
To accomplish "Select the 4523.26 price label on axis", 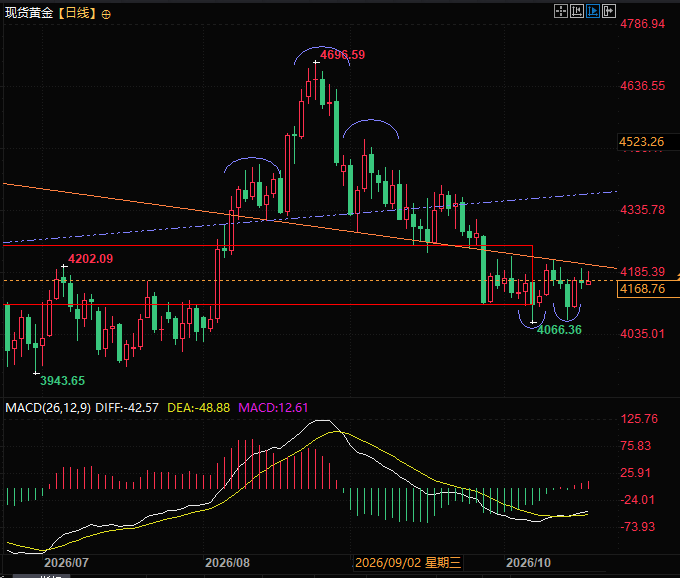I will pos(641,142).
